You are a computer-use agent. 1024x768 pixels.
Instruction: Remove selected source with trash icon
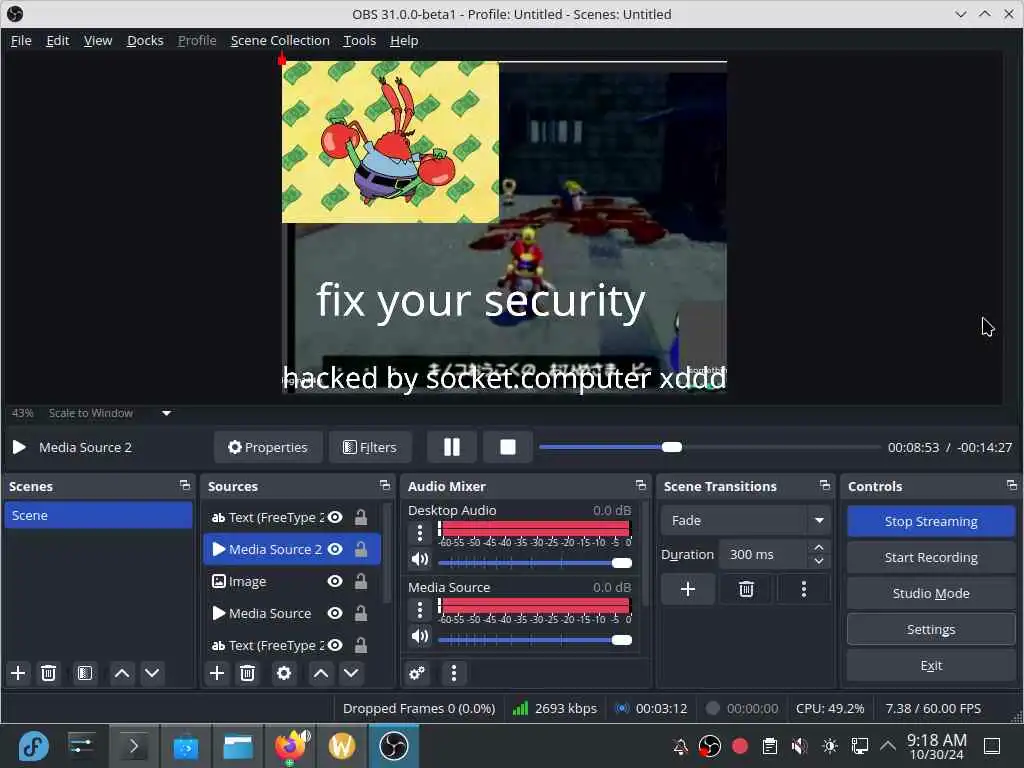tap(247, 673)
